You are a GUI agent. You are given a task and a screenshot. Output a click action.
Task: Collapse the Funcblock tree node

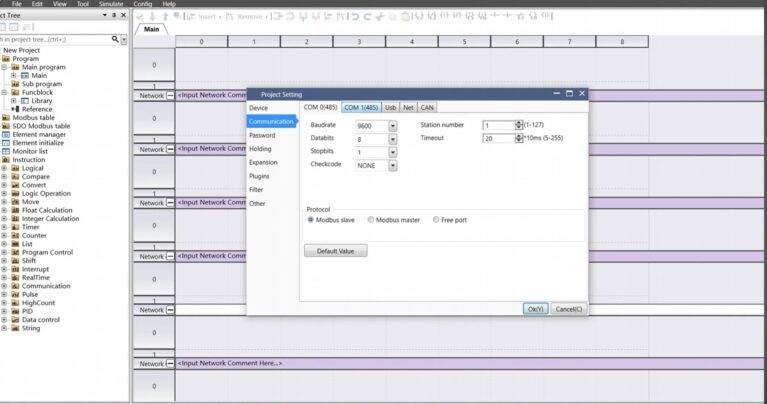(4, 92)
